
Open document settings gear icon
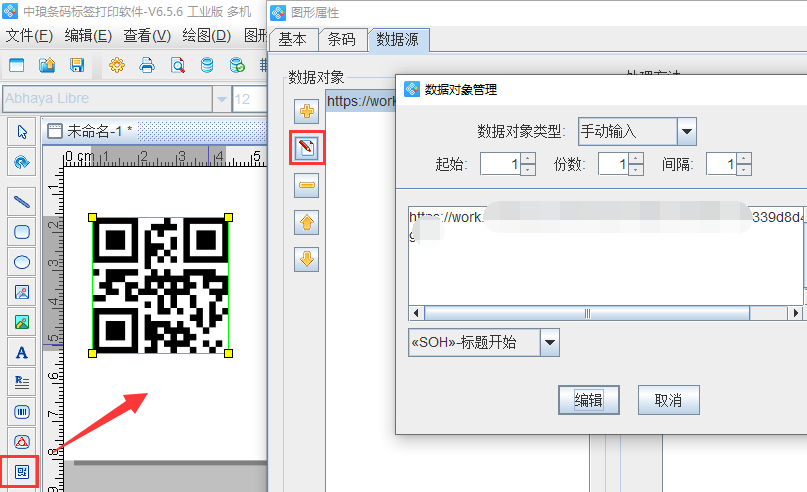pyautogui.click(x=117, y=65)
